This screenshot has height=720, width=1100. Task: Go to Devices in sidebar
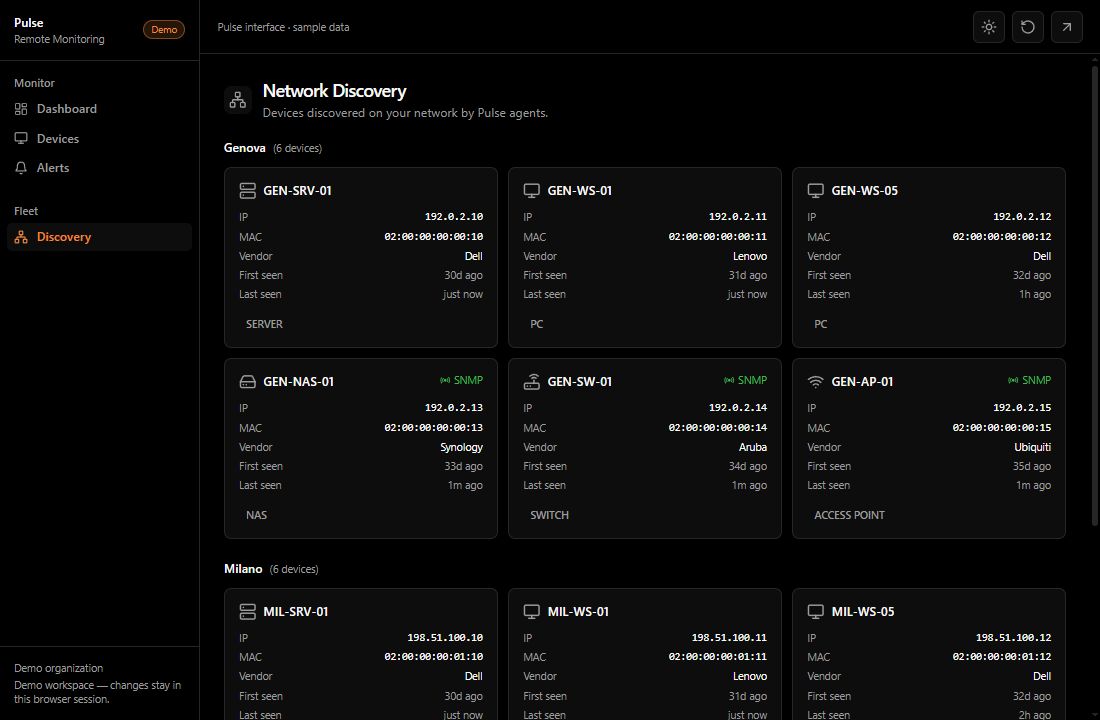click(99, 138)
